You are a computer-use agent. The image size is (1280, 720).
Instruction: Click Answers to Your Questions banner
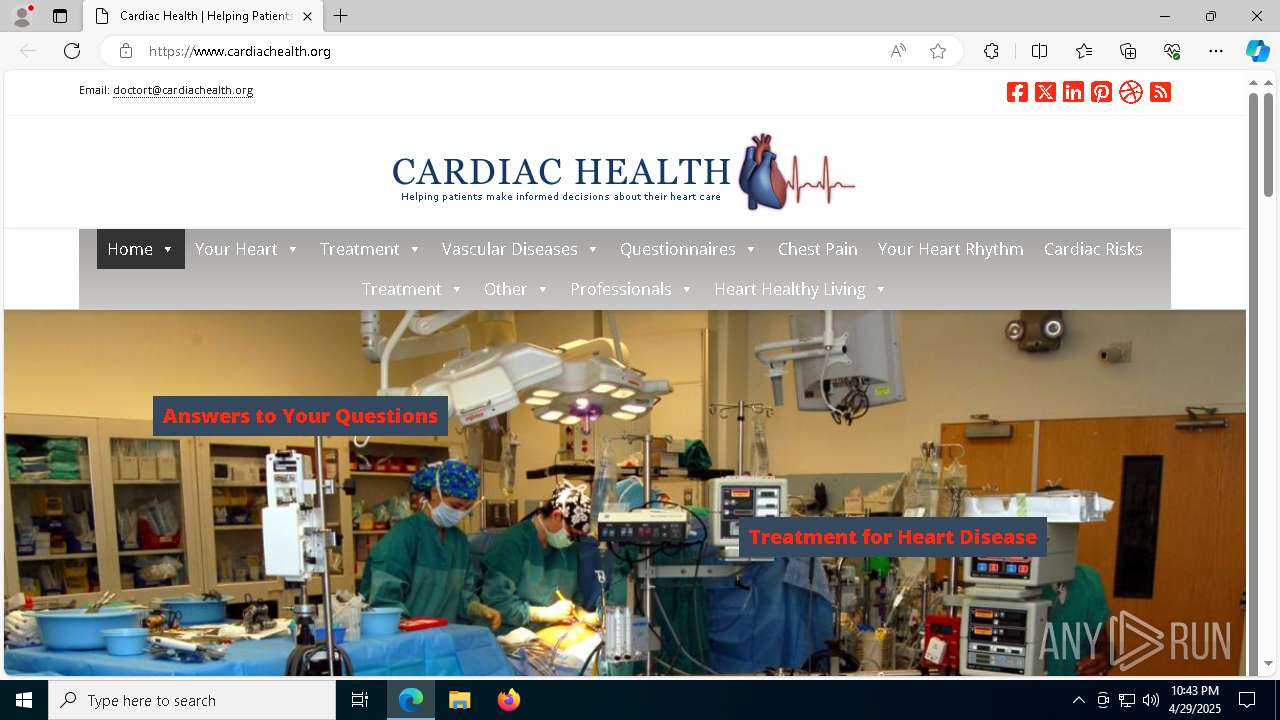pyautogui.click(x=300, y=416)
